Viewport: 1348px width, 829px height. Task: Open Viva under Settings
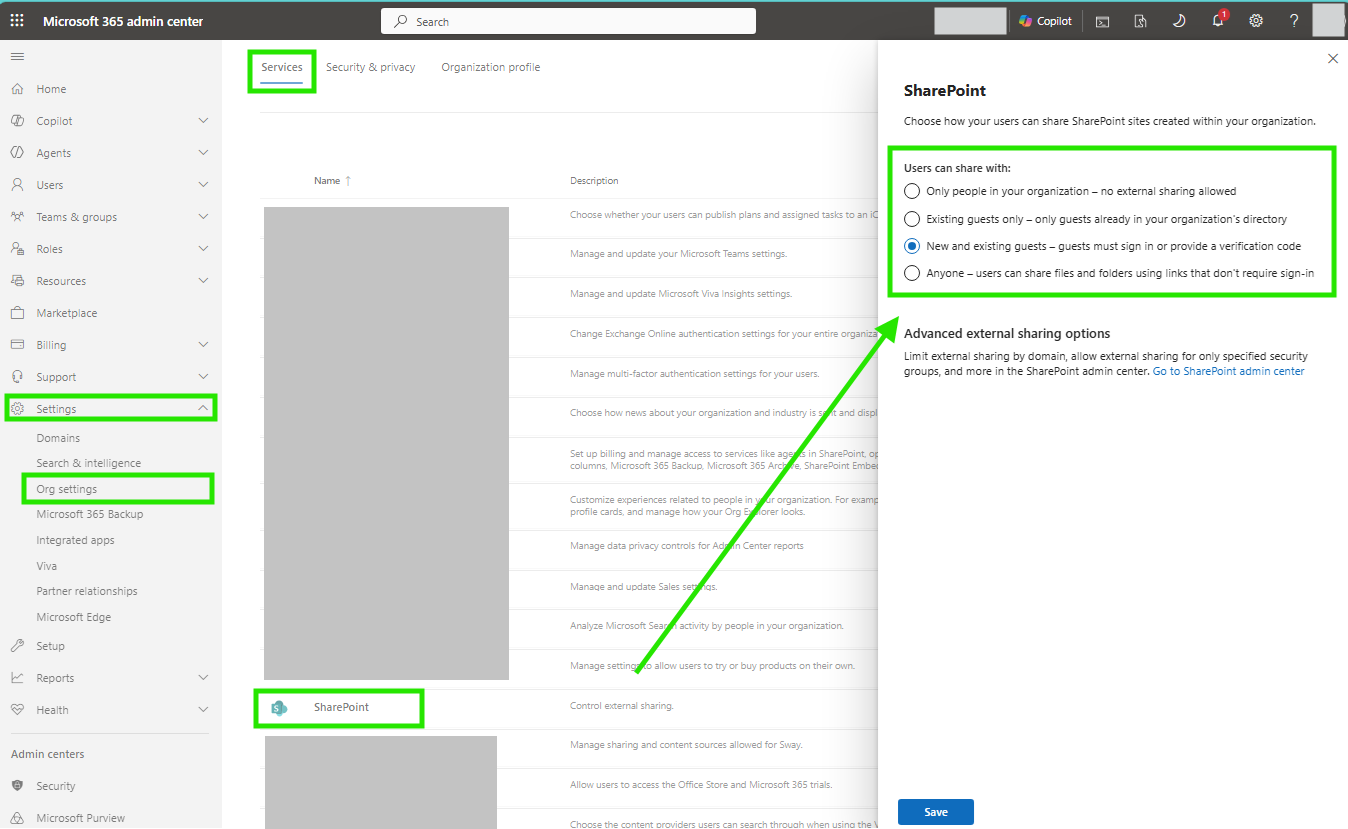click(x=47, y=566)
